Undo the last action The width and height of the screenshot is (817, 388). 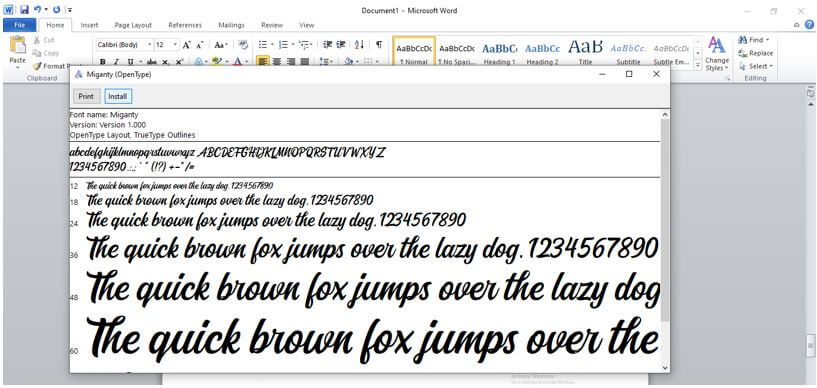pos(37,9)
